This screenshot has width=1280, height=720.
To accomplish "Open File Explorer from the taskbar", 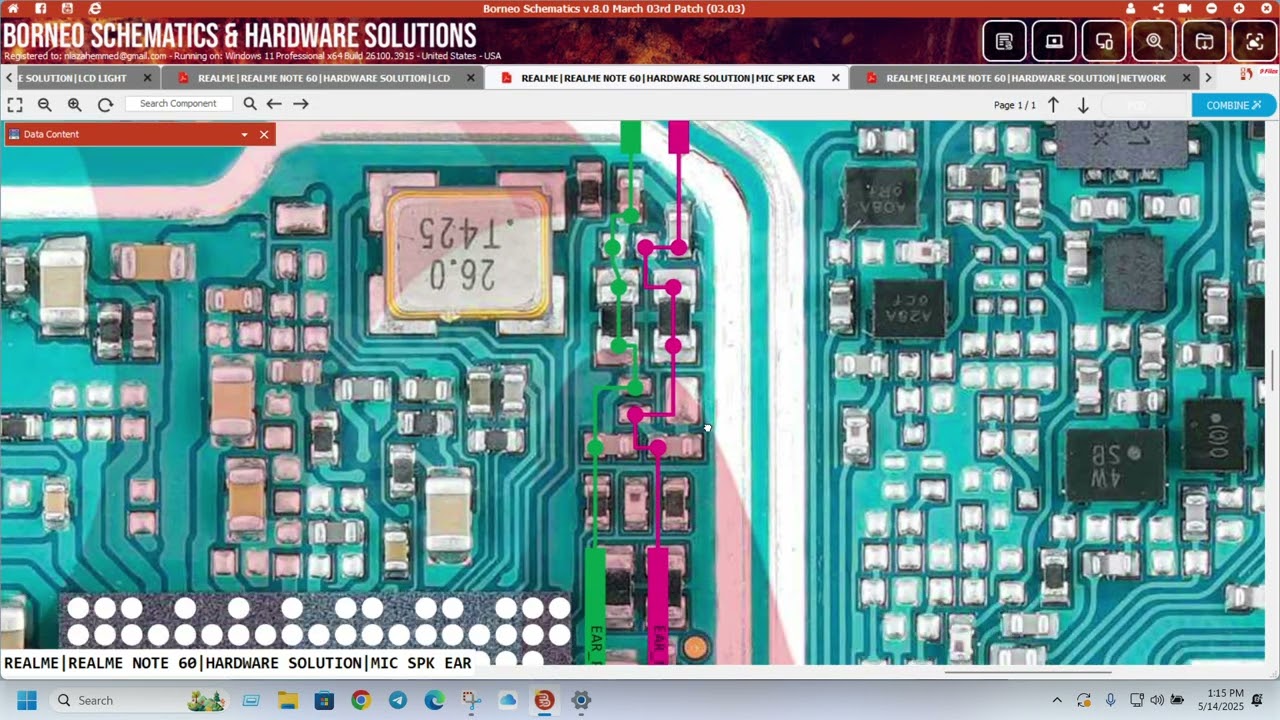I will 288,700.
